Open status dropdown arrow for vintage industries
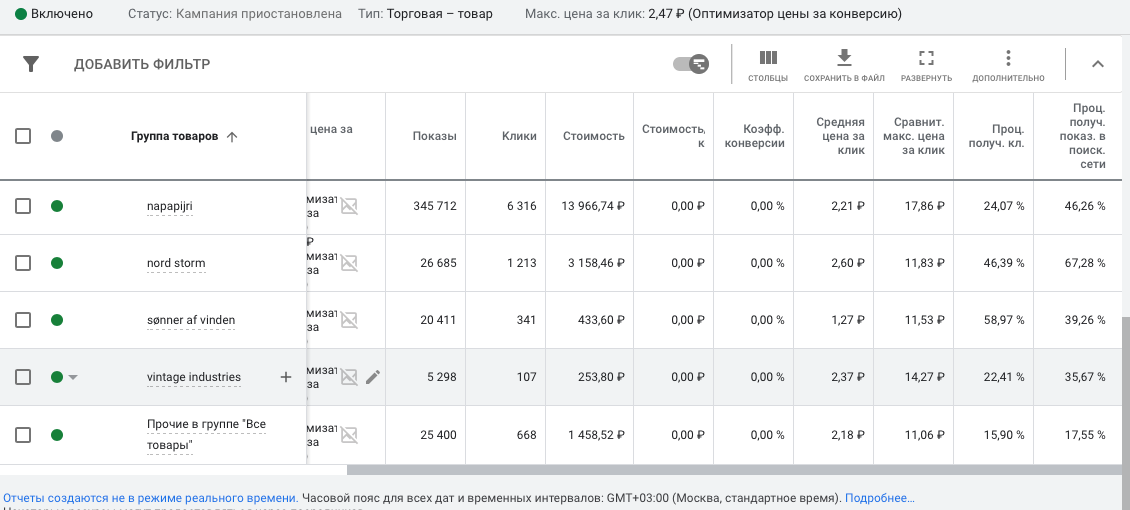 [x=73, y=377]
